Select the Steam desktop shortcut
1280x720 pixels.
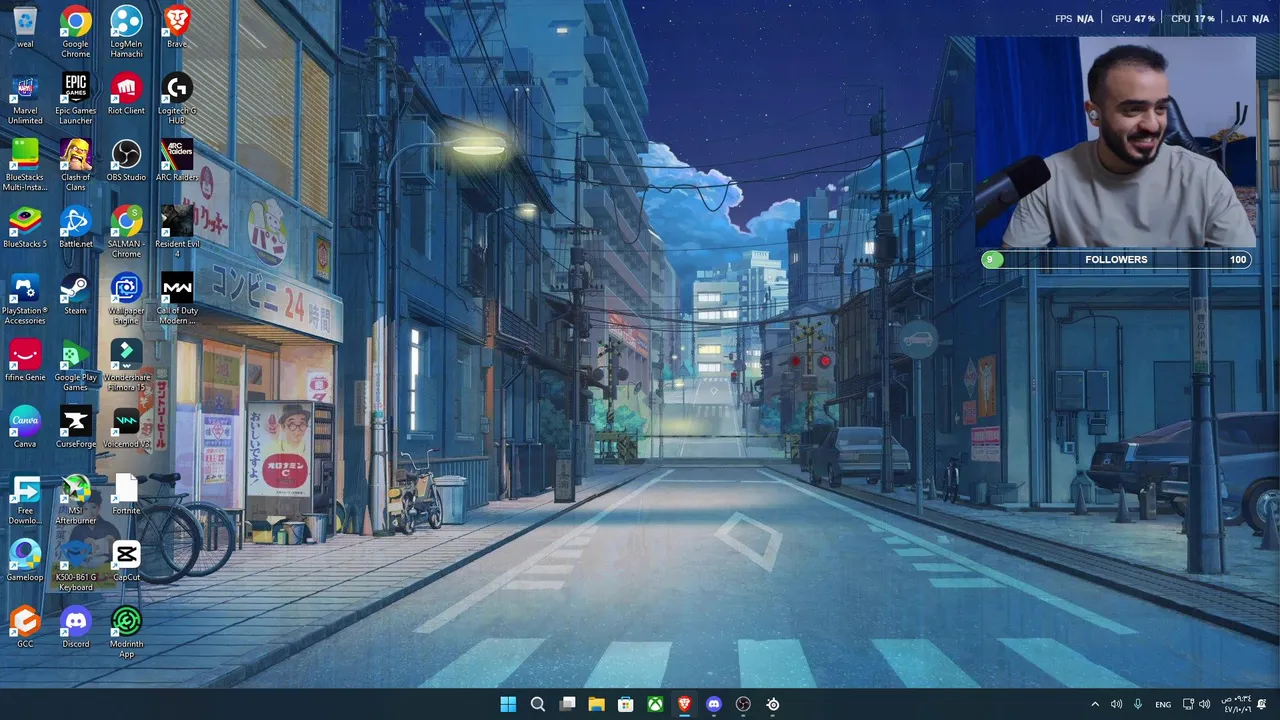coord(76,294)
